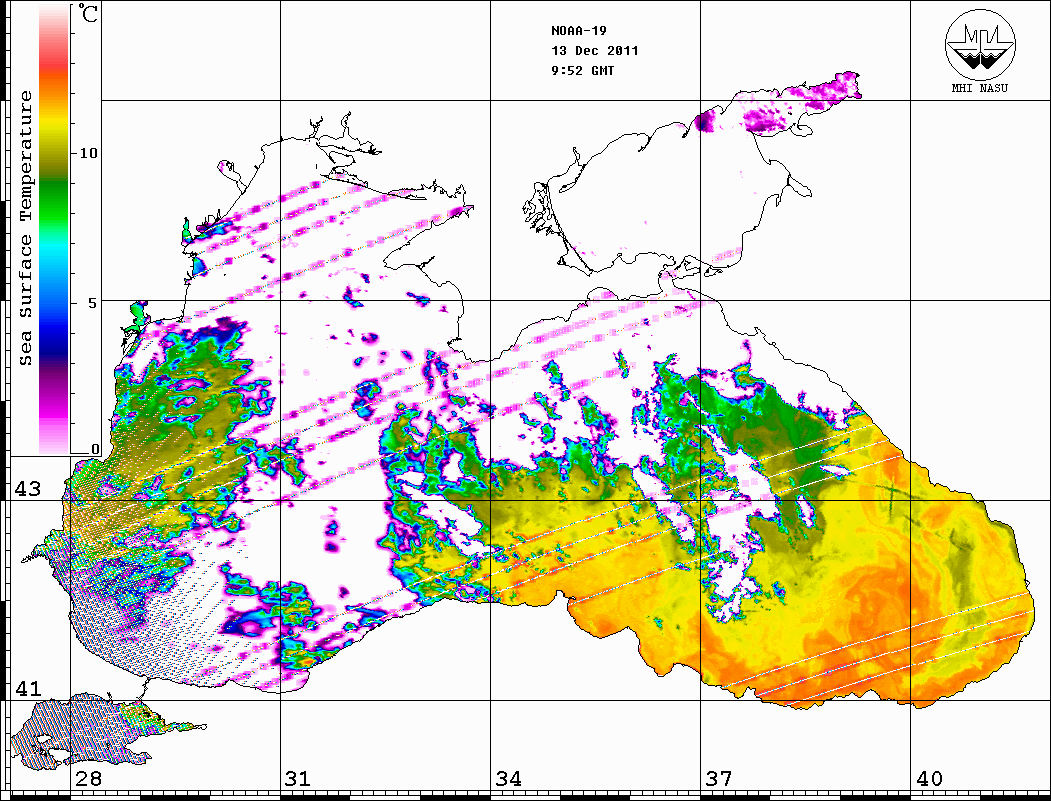Image resolution: width=1051 pixels, height=801 pixels.
Task: Select the 'MHI NASU' caption text
Action: (x=979, y=88)
